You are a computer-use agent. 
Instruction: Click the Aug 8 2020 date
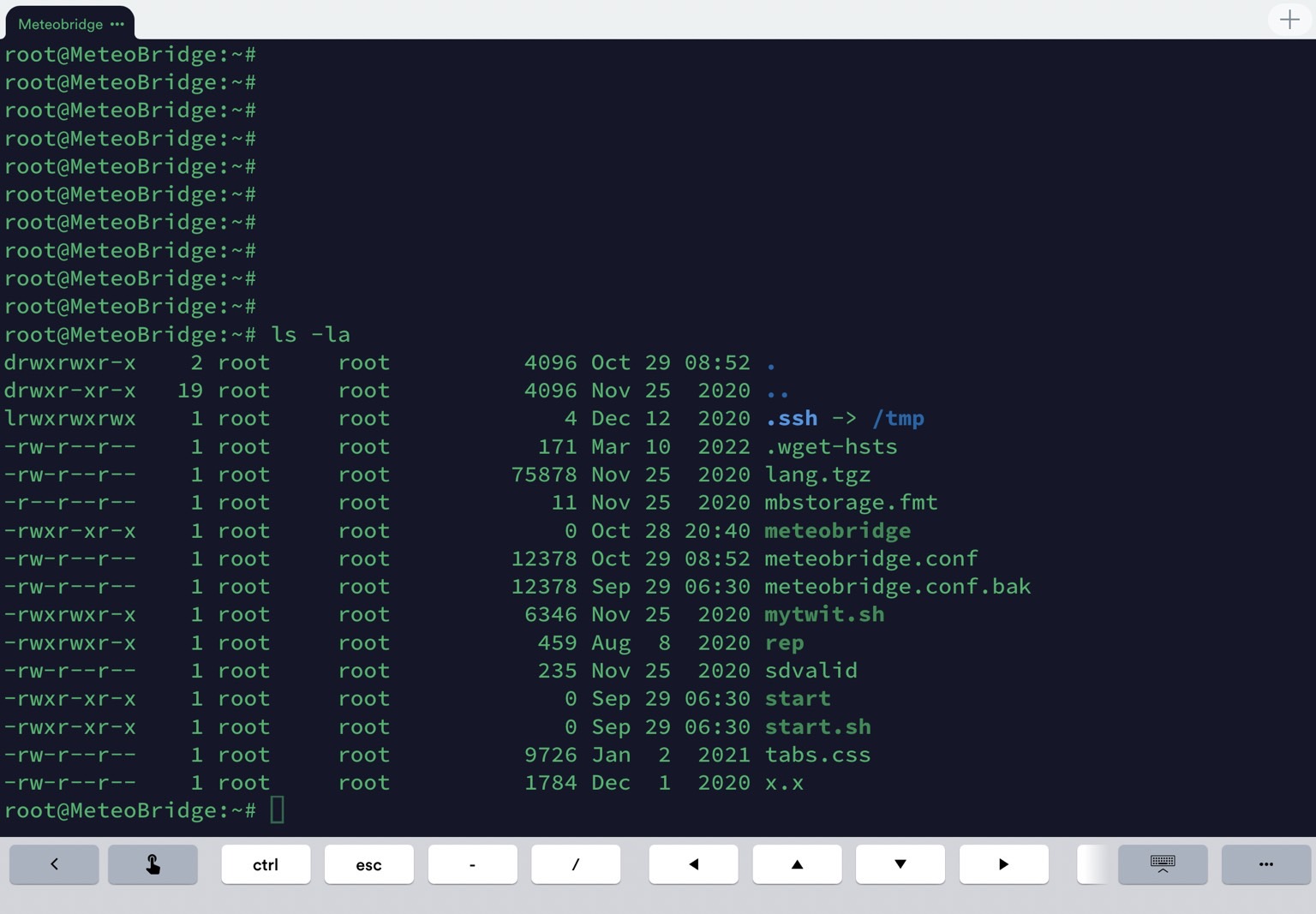click(671, 642)
